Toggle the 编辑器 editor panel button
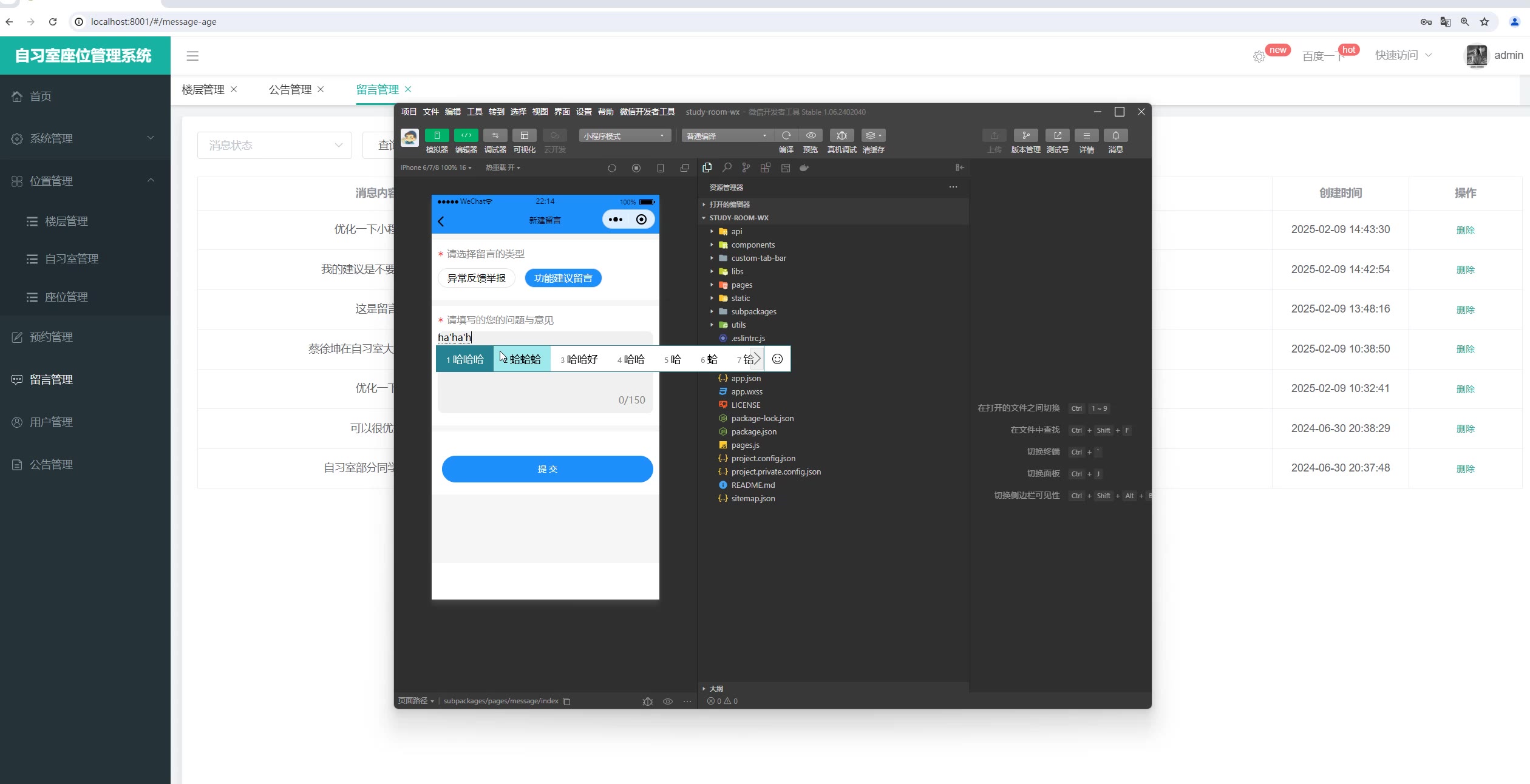The height and width of the screenshot is (784, 1530). pyautogui.click(x=466, y=135)
